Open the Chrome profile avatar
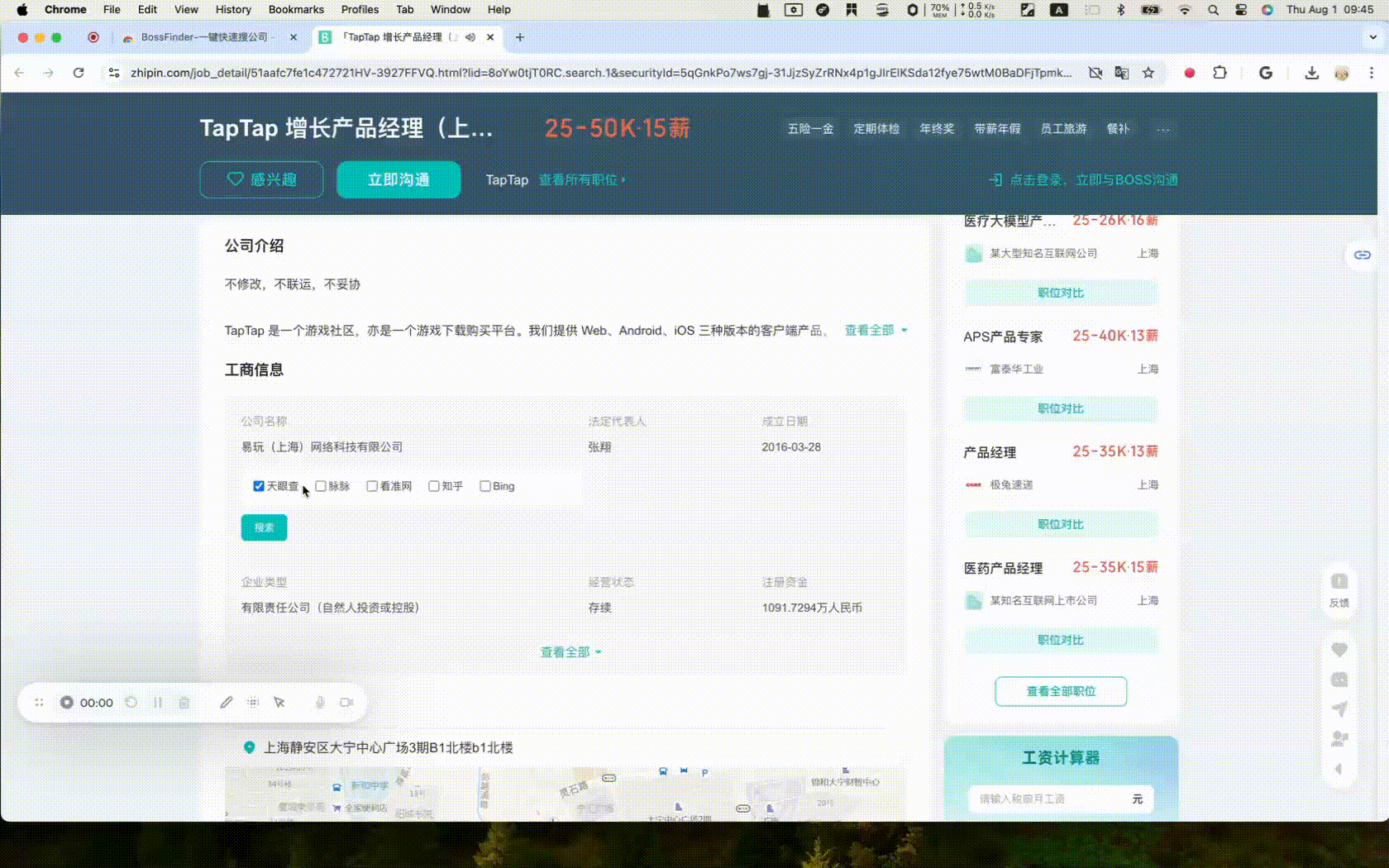 coord(1342,73)
